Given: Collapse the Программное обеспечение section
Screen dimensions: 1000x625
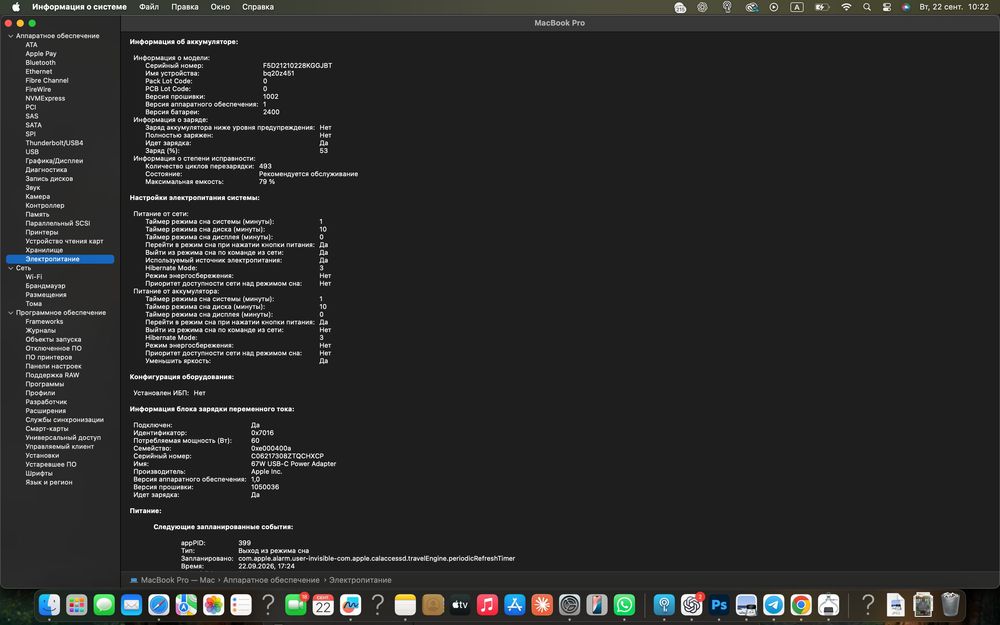Looking at the screenshot, I should coord(10,312).
